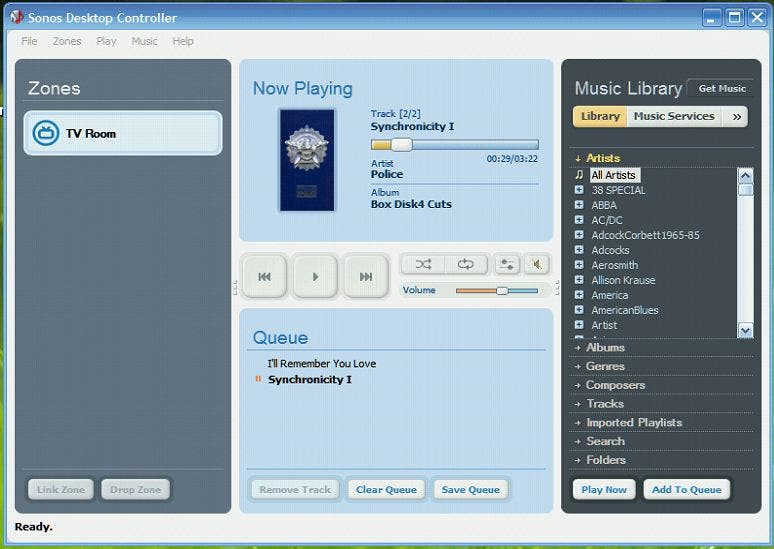
Task: Click the Remove Track button
Action: [295, 489]
